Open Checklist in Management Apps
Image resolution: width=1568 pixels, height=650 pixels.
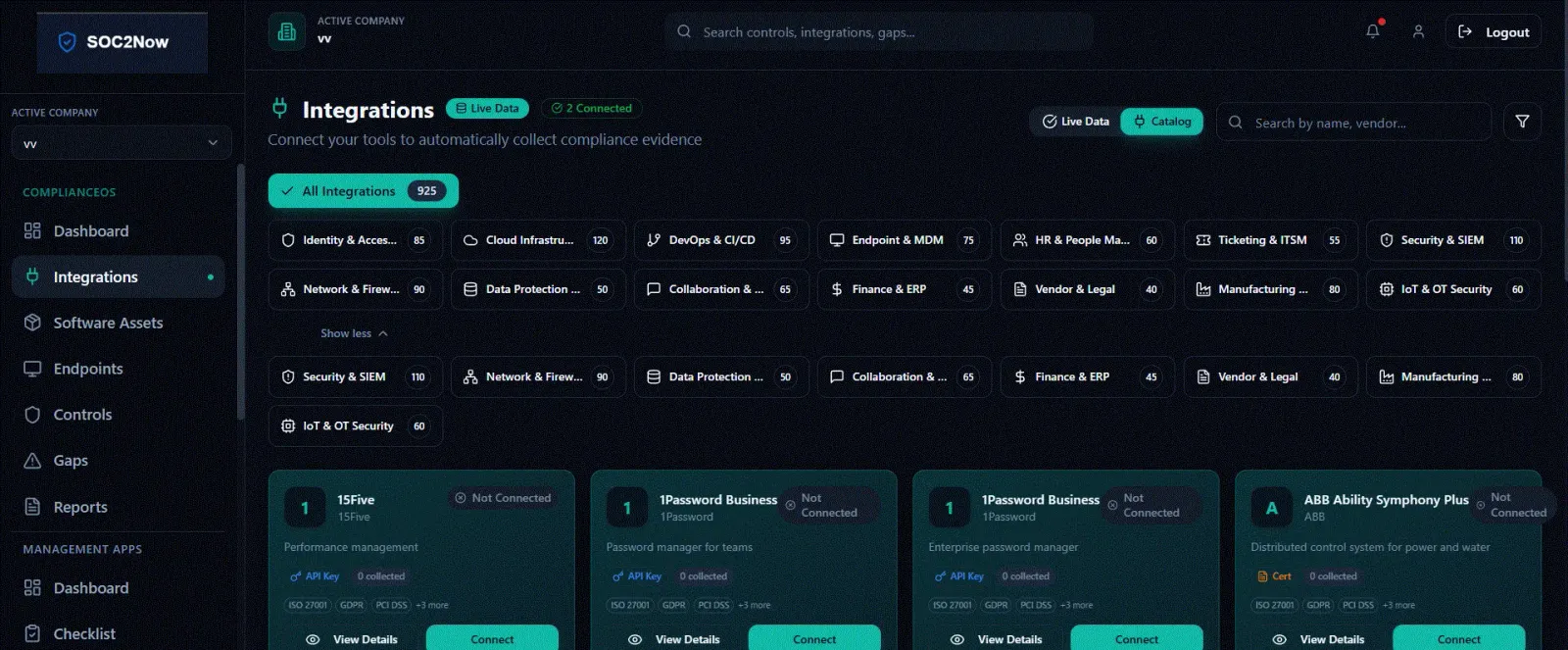coord(119,633)
